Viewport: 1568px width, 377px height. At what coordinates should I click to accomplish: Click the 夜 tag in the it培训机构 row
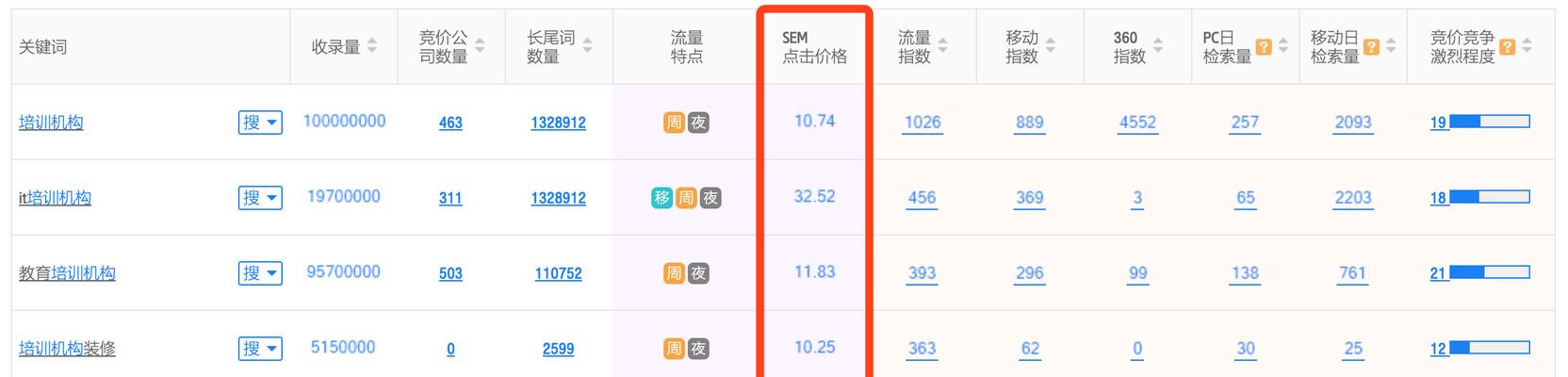click(x=710, y=198)
